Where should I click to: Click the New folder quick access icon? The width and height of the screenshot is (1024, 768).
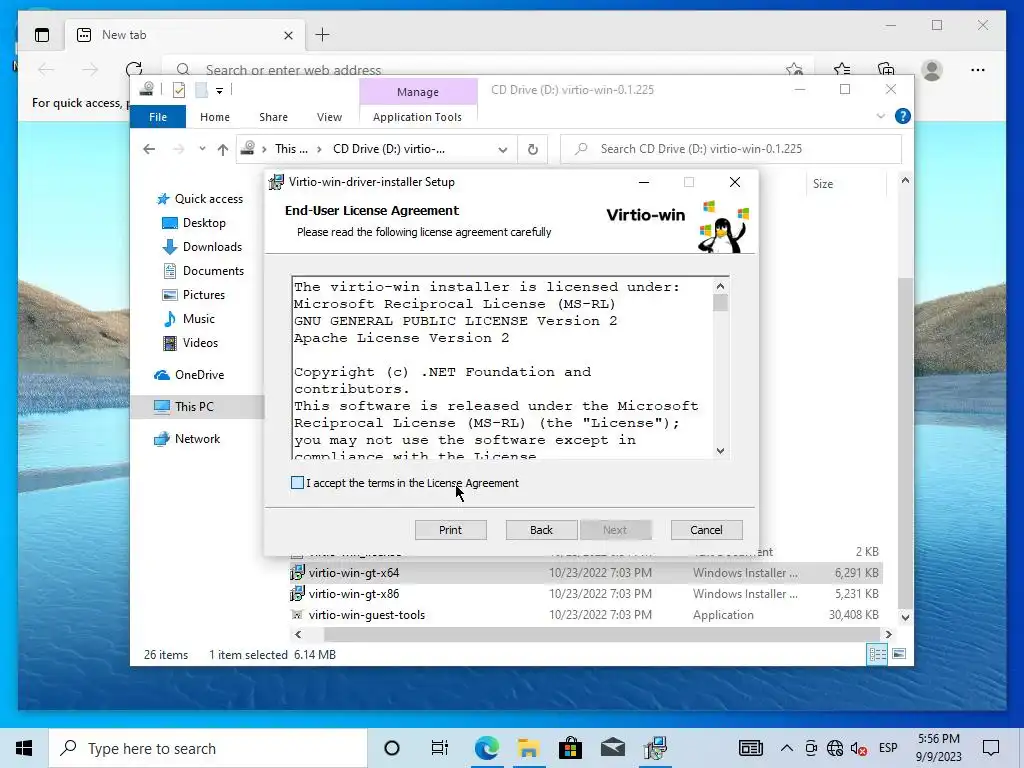point(201,90)
